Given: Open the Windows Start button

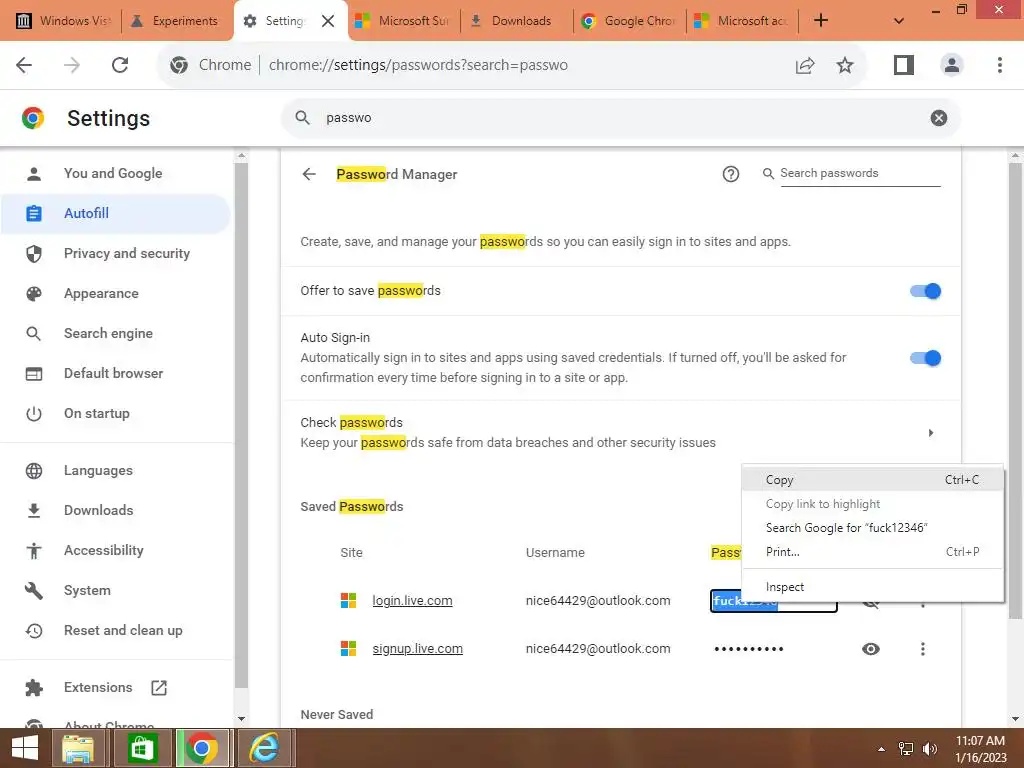Looking at the screenshot, I should tap(25, 748).
